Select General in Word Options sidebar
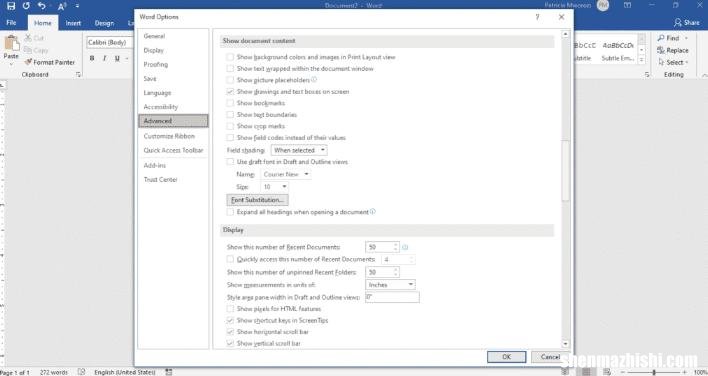Viewport: 708px width, 376px height. [173, 36]
